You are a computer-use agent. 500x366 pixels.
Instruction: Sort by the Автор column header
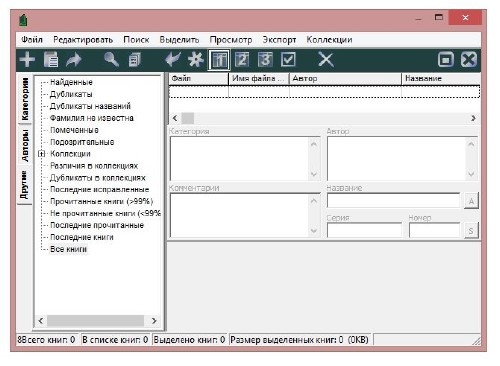click(x=345, y=79)
